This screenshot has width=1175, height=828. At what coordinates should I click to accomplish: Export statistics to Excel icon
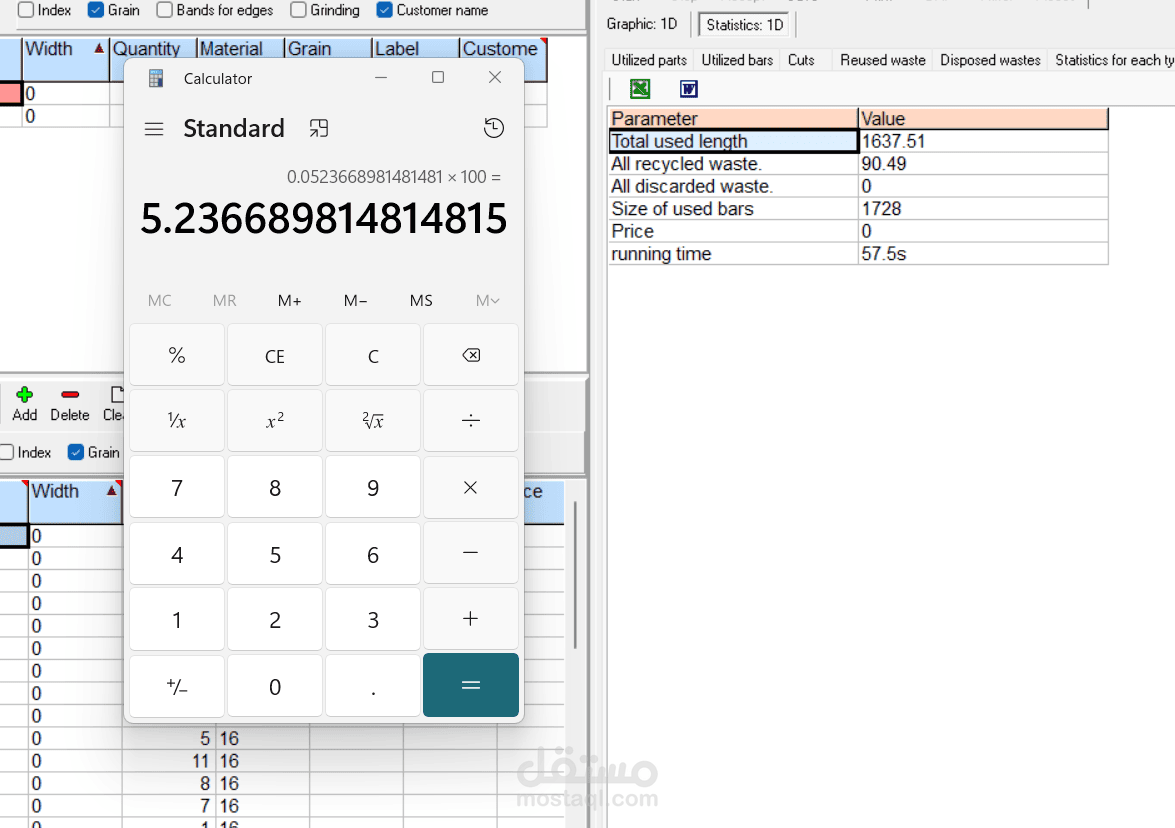click(640, 89)
